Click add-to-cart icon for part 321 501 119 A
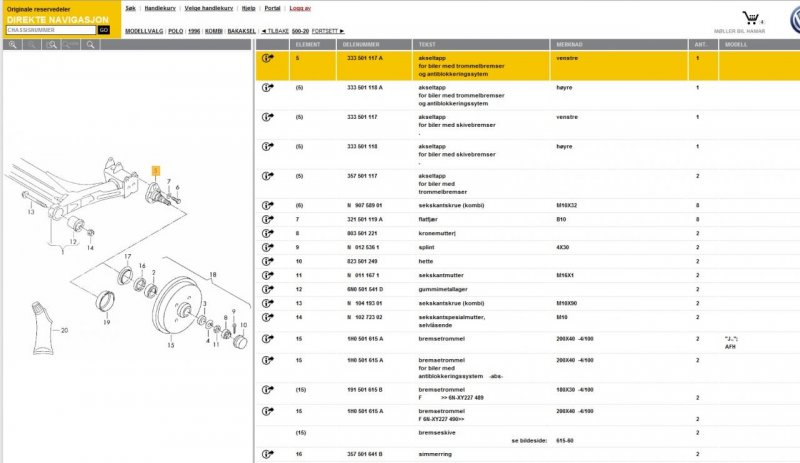The height and width of the screenshot is (463, 800). 268,219
